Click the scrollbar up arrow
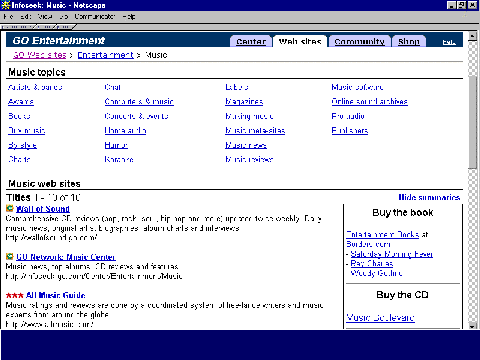This screenshot has height=360, width=480. coord(472,36)
